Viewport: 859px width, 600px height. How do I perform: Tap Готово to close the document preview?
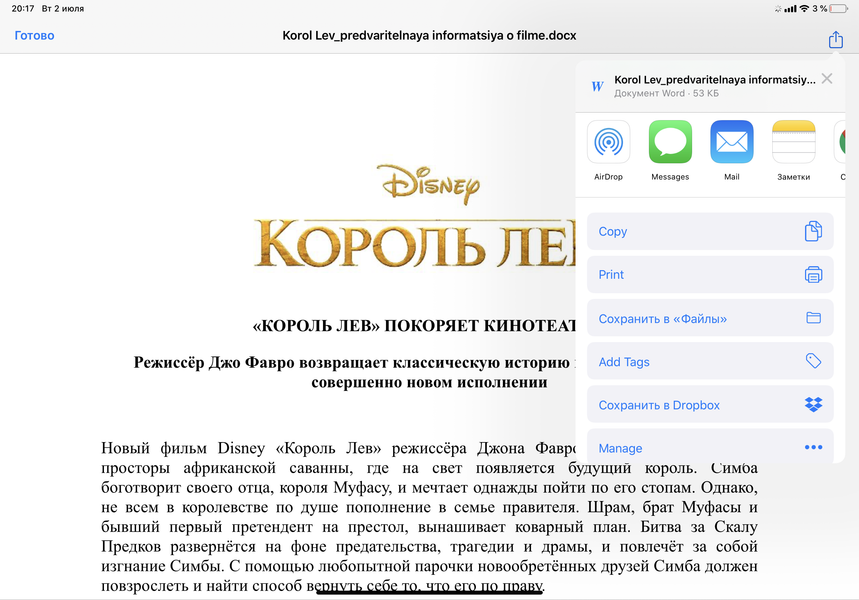click(x=34, y=36)
